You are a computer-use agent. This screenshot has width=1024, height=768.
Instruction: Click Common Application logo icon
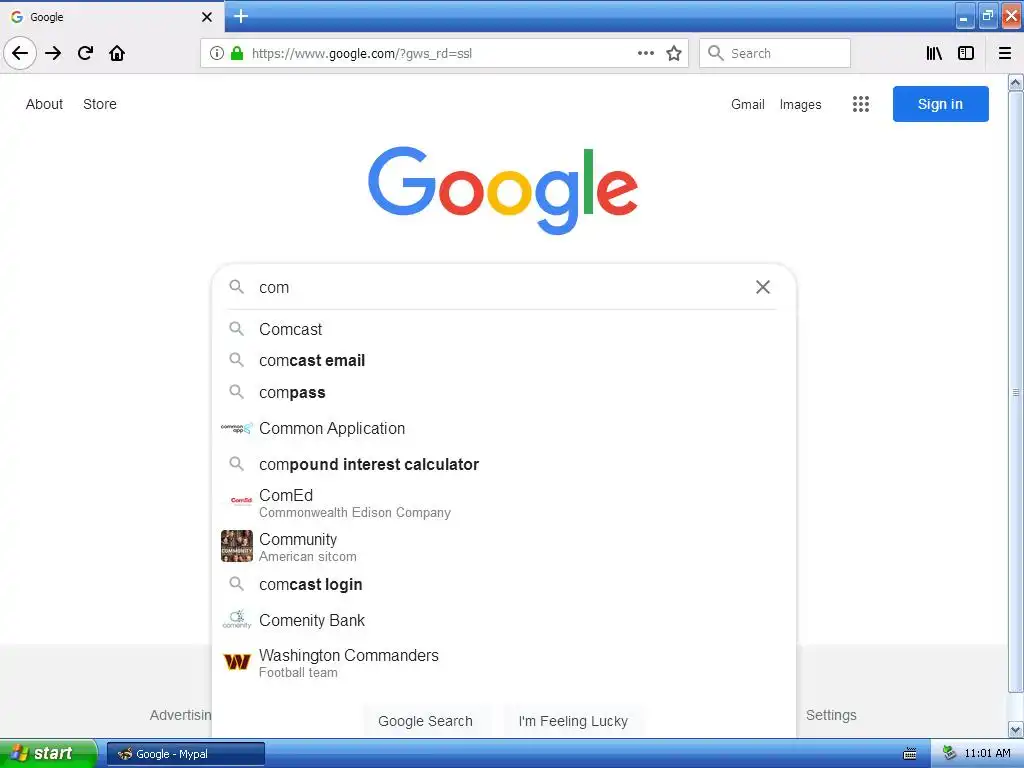point(236,428)
